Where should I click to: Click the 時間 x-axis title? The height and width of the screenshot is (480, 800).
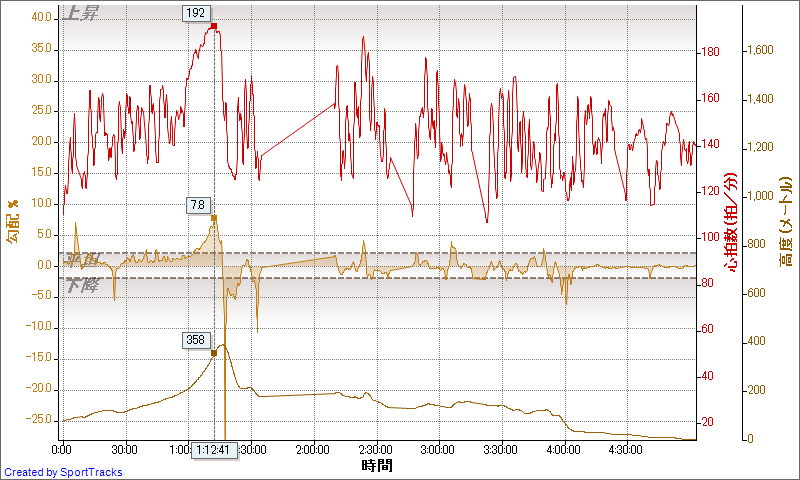point(377,466)
